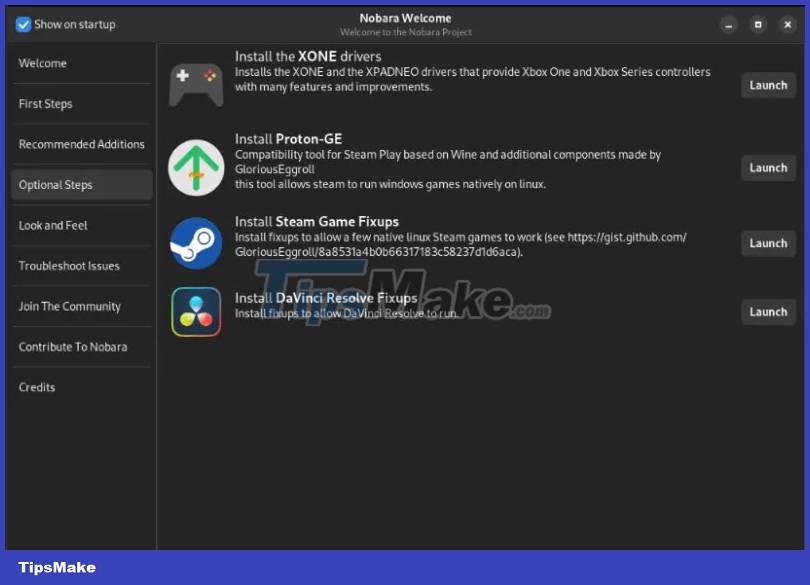The image size is (810, 585).
Task: Select Contribute To Nobara entry
Action: pos(73,347)
